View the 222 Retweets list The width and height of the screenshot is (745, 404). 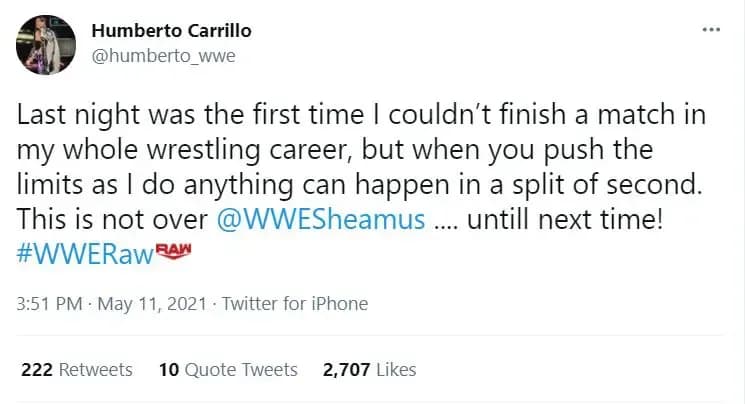pos(77,369)
